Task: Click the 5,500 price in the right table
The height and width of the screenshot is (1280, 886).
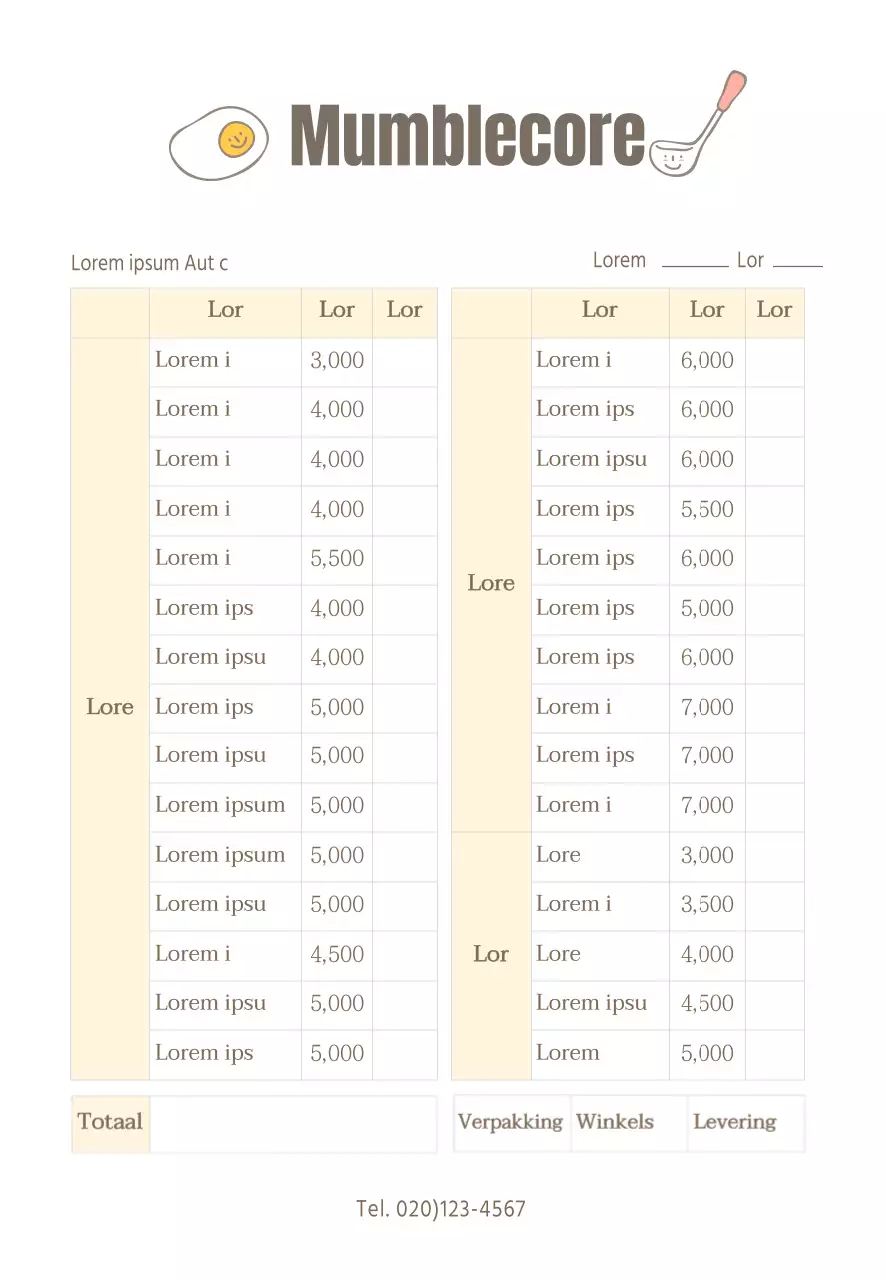Action: 707,510
